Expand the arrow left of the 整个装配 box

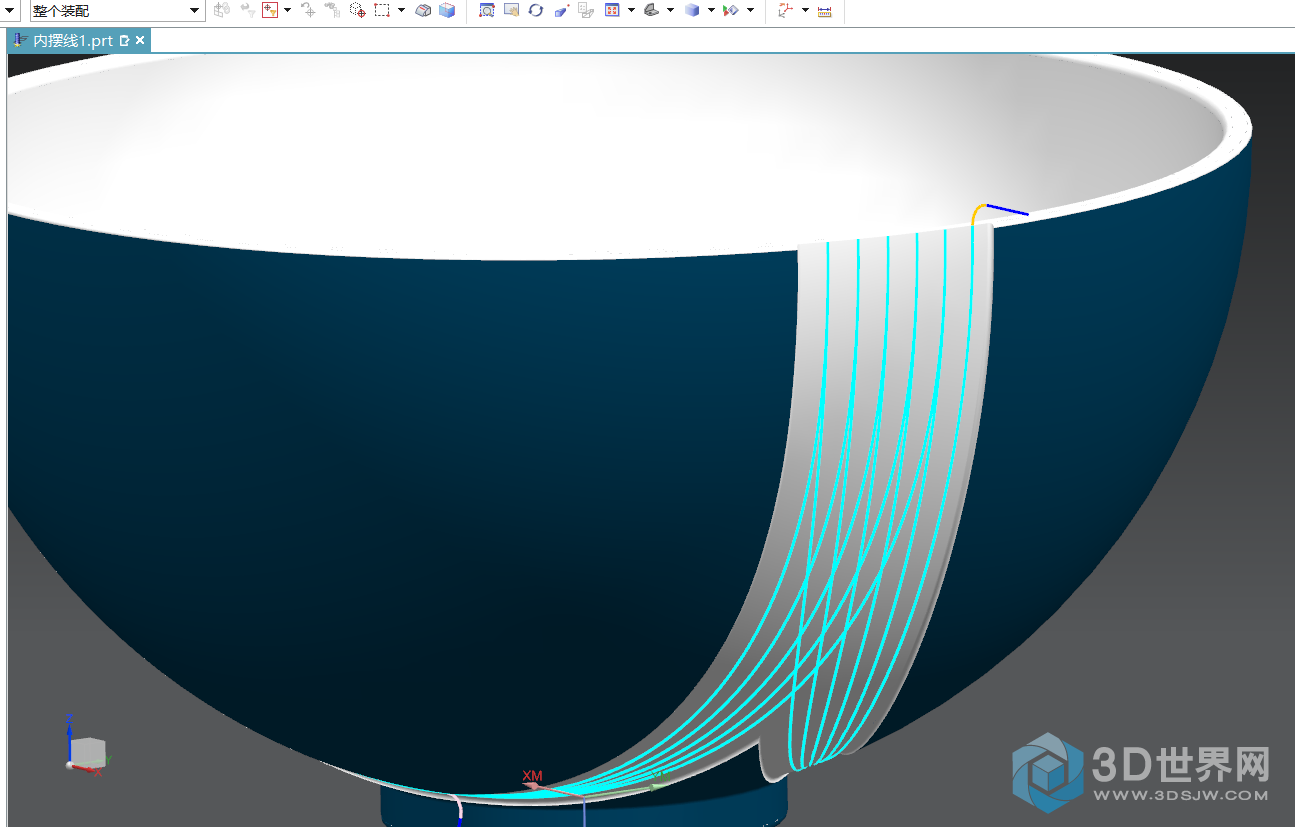(11, 10)
